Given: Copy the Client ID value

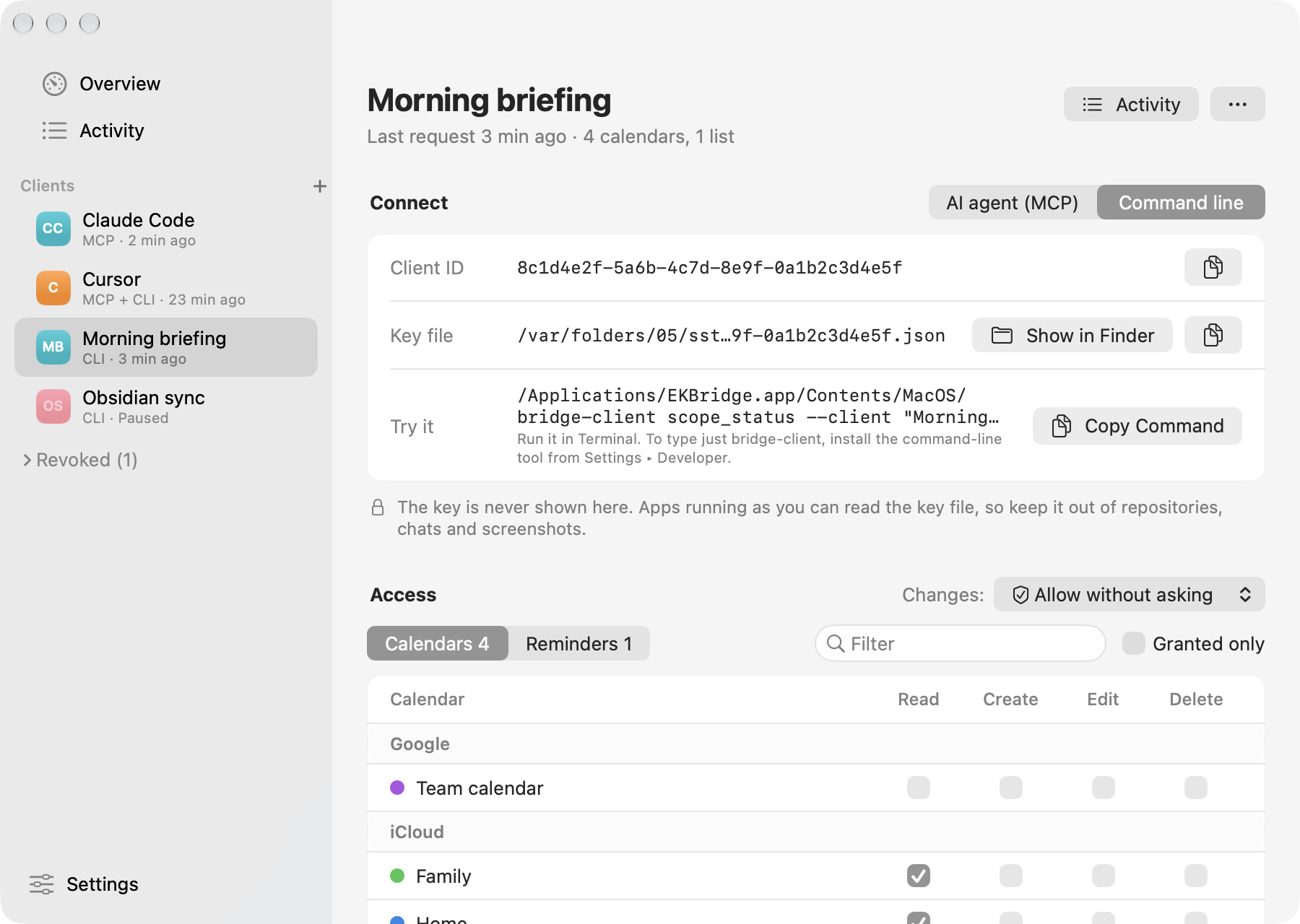Looking at the screenshot, I should coord(1213,267).
